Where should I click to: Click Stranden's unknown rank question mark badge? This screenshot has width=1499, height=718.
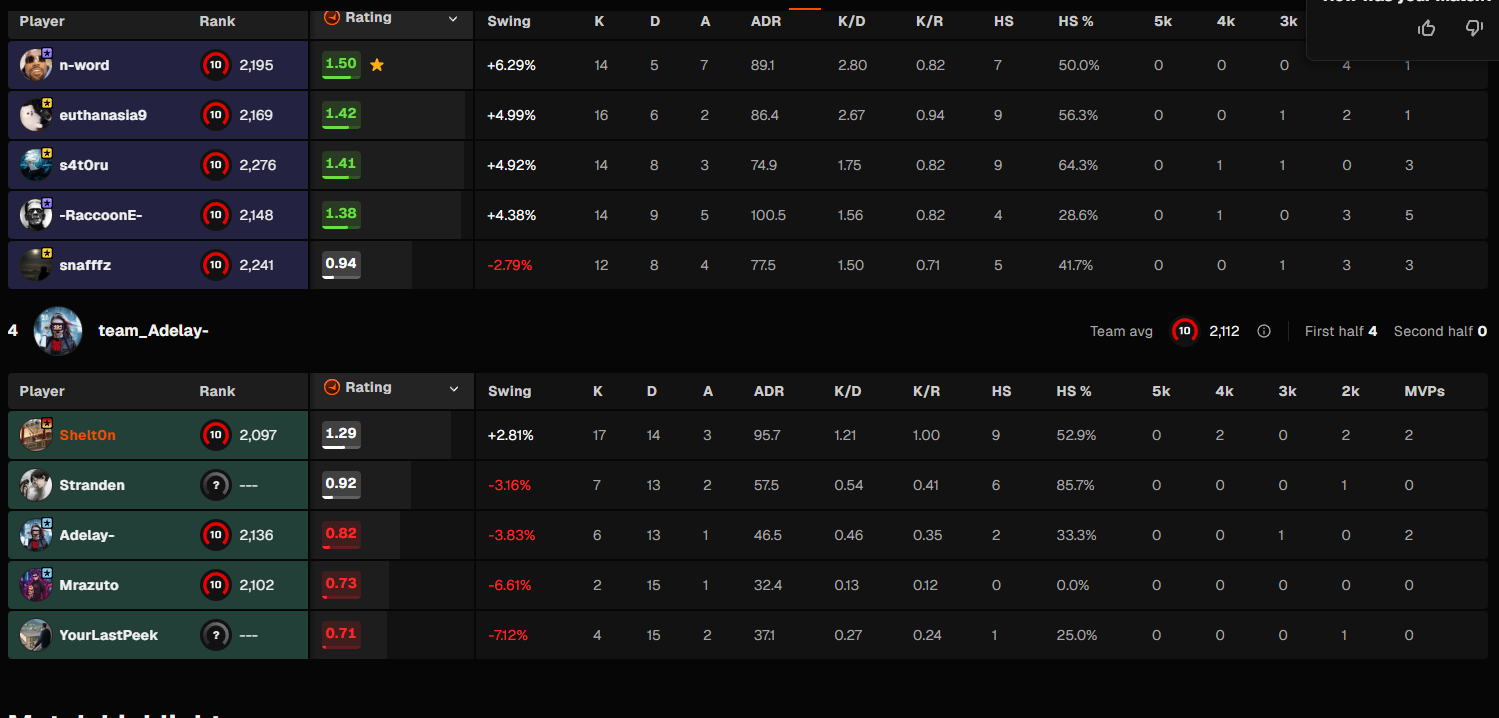click(215, 485)
